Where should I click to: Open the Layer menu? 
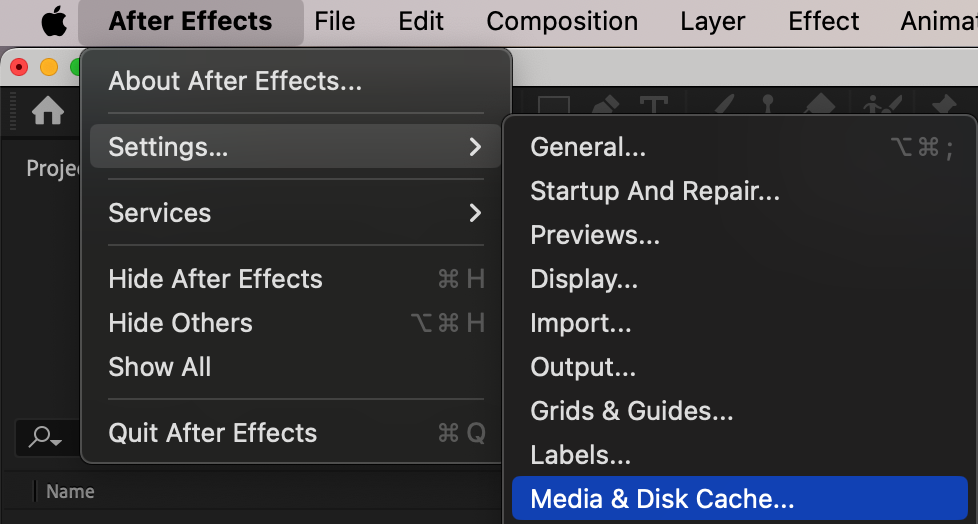713,21
